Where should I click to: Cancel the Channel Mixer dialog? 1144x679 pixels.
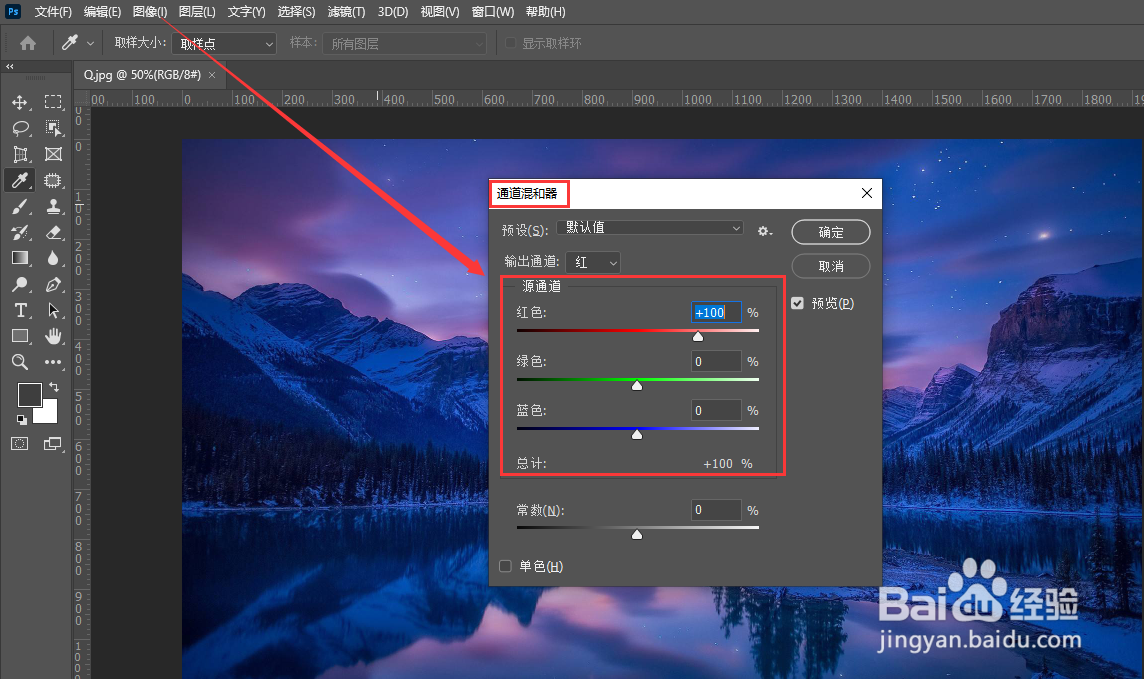coord(831,266)
